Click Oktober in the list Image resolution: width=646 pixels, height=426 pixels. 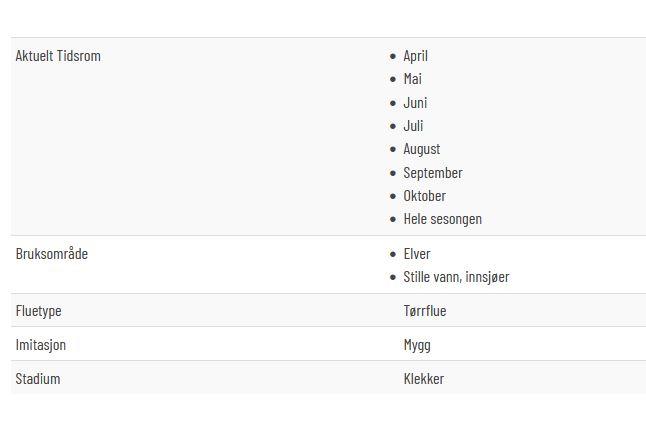424,196
